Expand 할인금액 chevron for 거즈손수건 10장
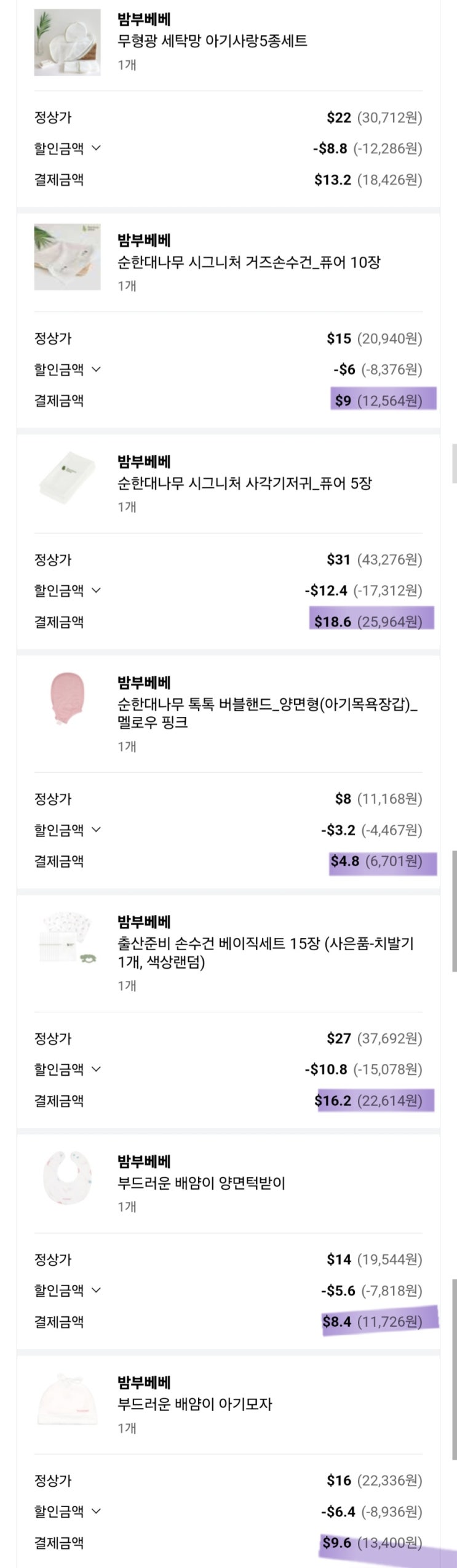457x1568 pixels. (x=96, y=369)
